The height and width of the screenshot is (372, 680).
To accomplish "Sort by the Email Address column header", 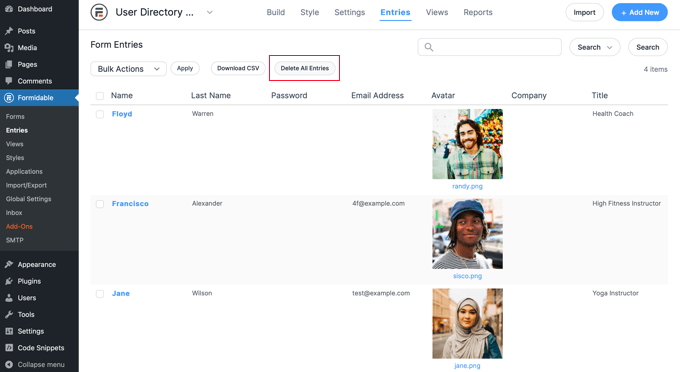I will (x=377, y=95).
